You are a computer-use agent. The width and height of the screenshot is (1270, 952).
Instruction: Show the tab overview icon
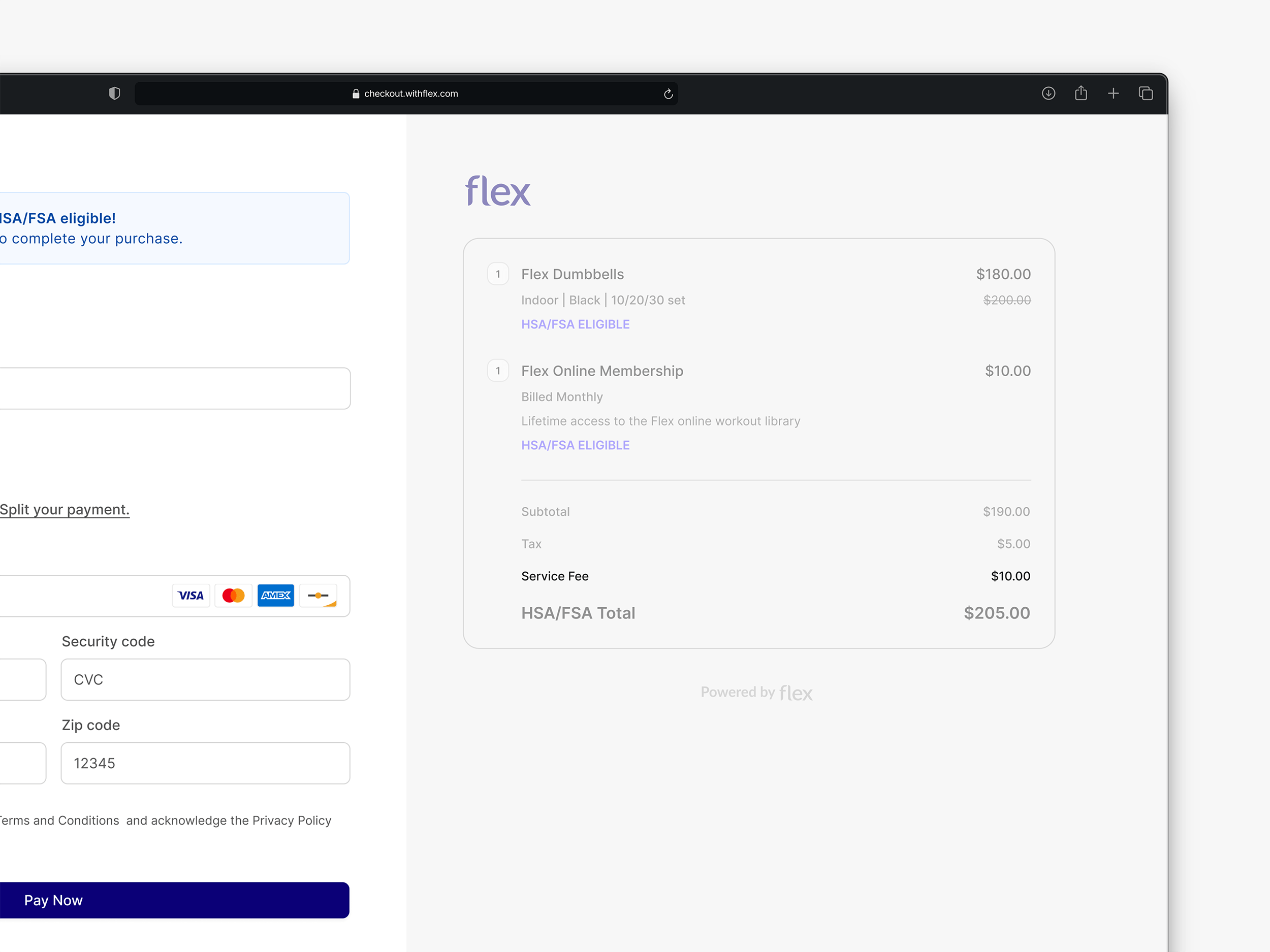point(1146,93)
